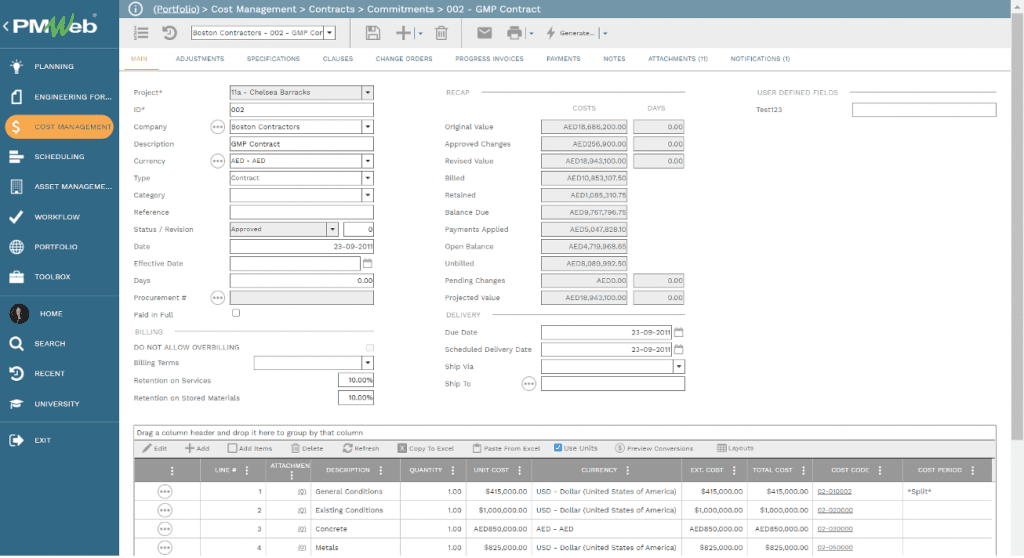Open row menu for General Conditions line

click(x=165, y=491)
